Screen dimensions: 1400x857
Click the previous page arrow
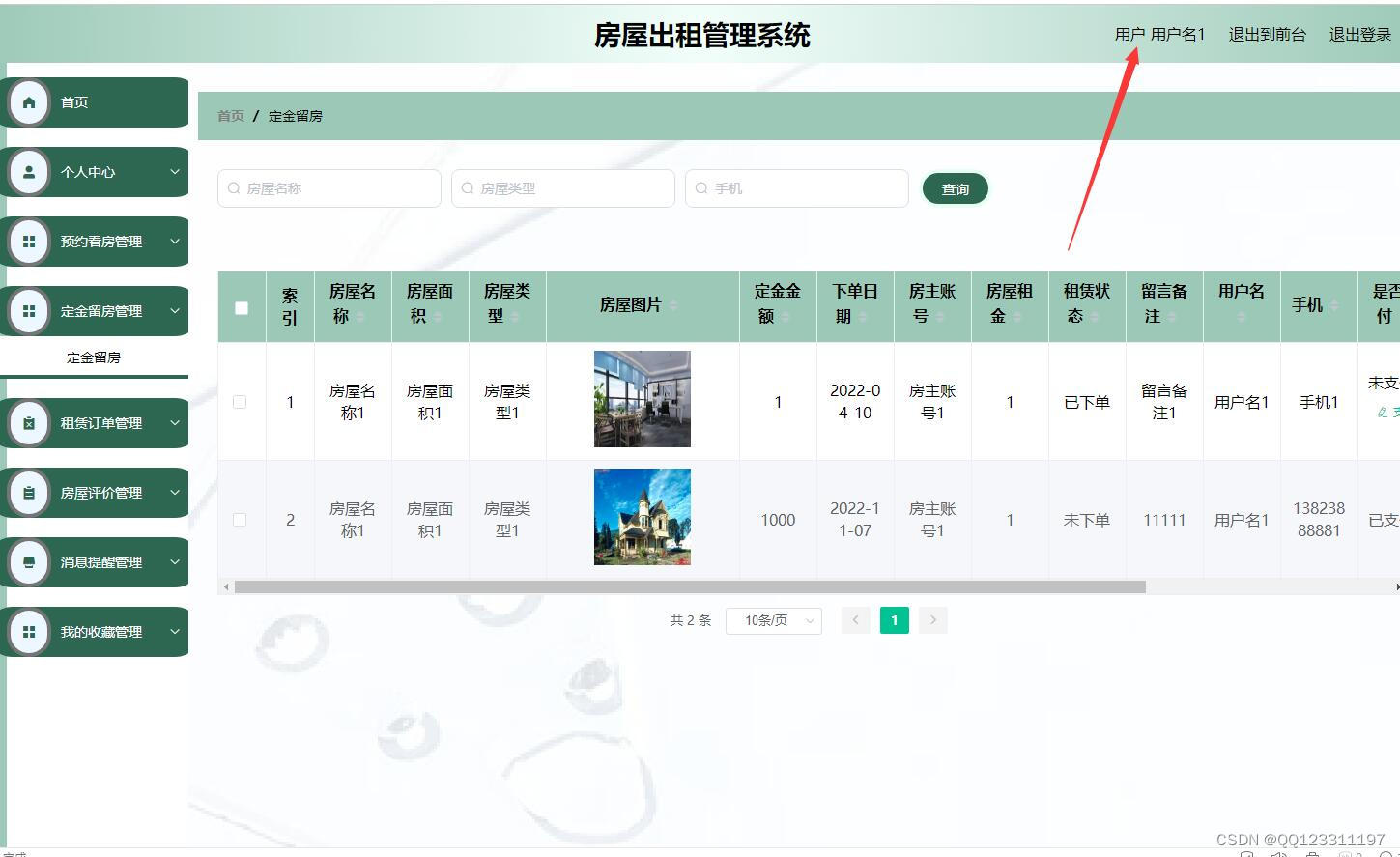pyautogui.click(x=855, y=620)
